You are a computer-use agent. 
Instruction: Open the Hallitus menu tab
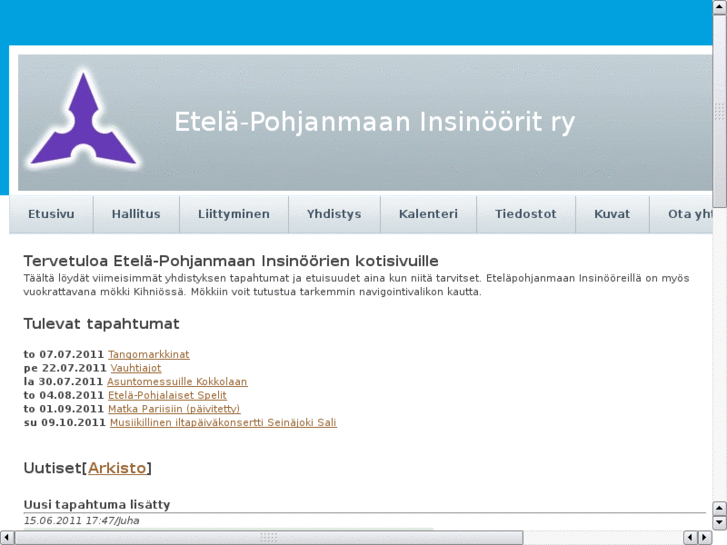point(136,214)
